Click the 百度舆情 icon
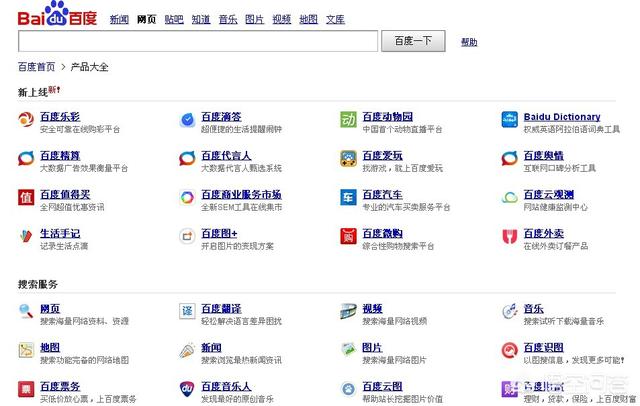 pos(509,158)
